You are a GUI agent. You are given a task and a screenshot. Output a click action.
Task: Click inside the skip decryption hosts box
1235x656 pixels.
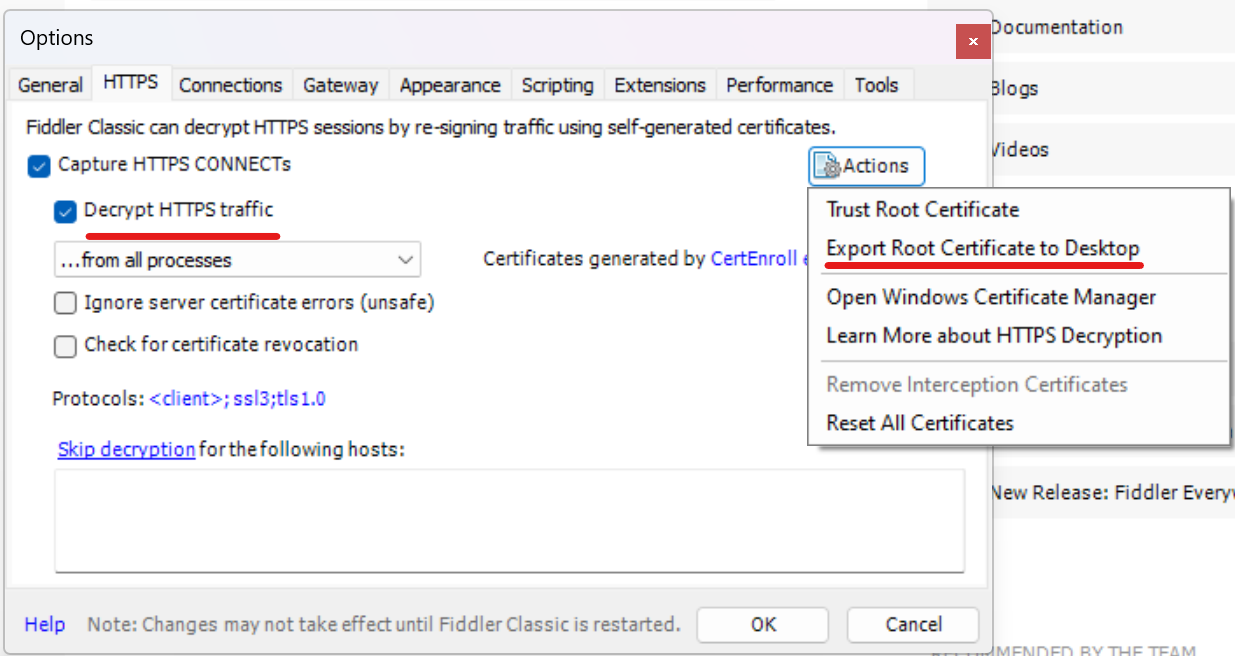tap(510, 521)
